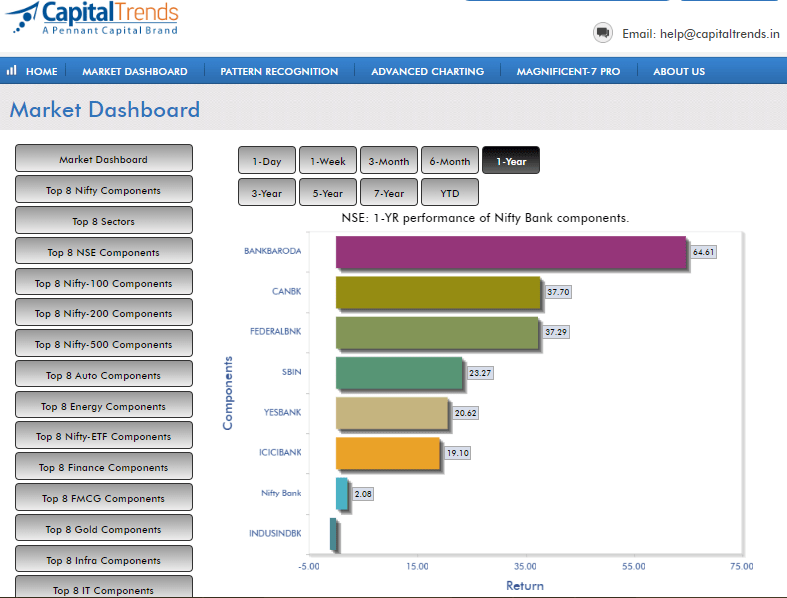Click the 23.27 value label
This screenshot has height=598, width=787.
(x=480, y=373)
